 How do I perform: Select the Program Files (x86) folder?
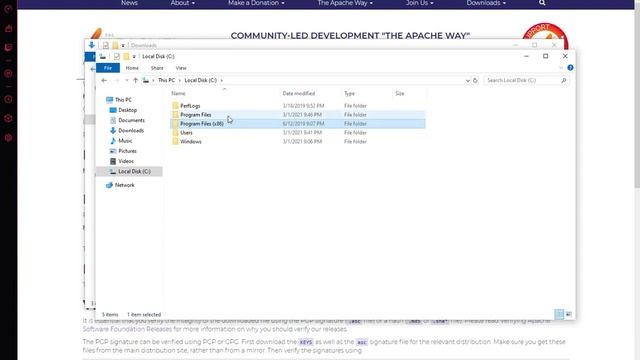click(202, 124)
